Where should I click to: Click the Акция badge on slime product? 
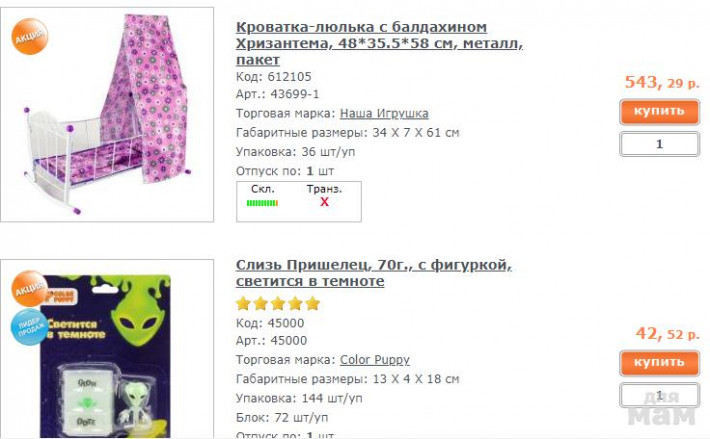pos(29,289)
